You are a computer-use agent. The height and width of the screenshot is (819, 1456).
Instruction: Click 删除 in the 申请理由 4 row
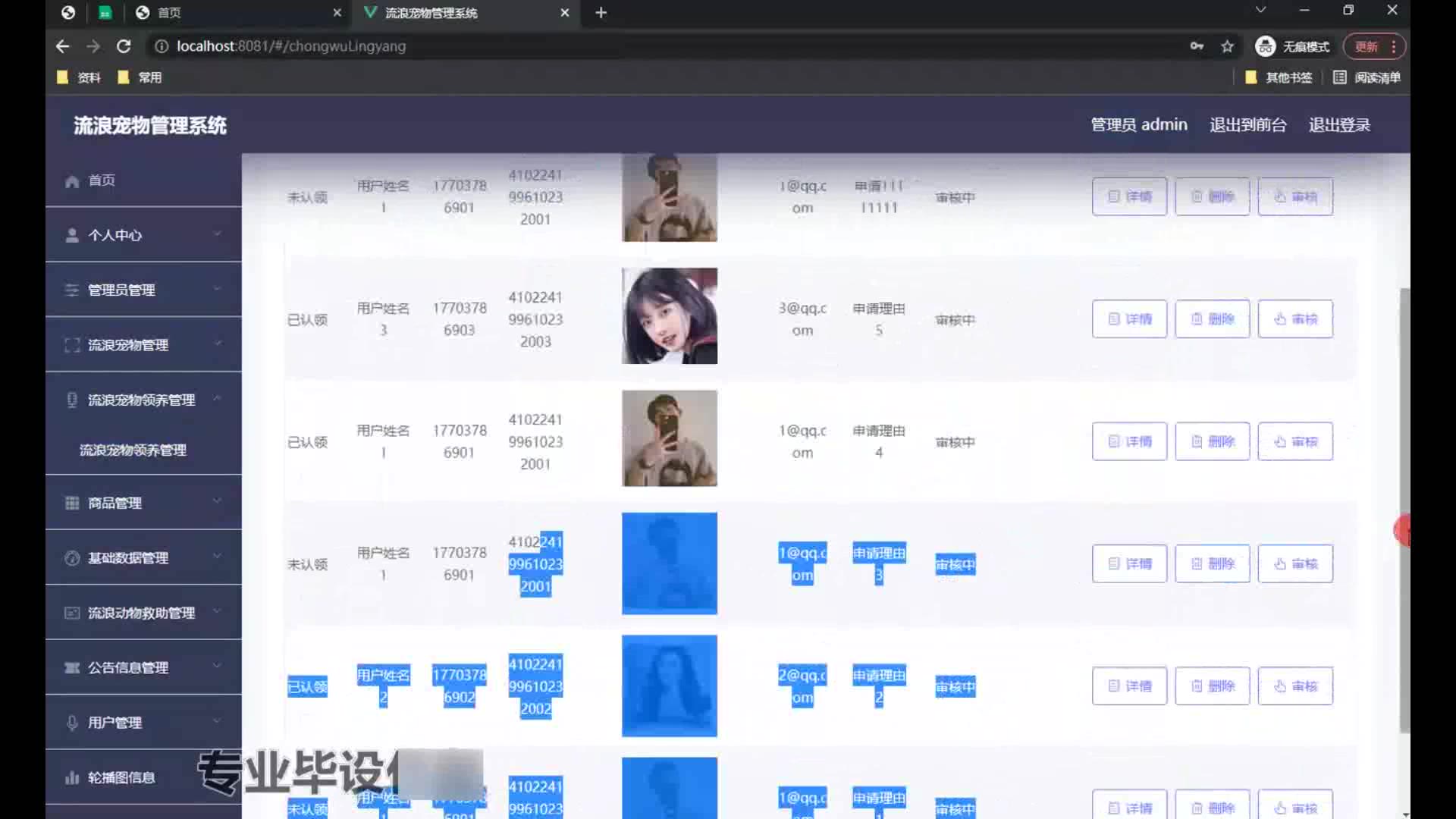click(1212, 441)
